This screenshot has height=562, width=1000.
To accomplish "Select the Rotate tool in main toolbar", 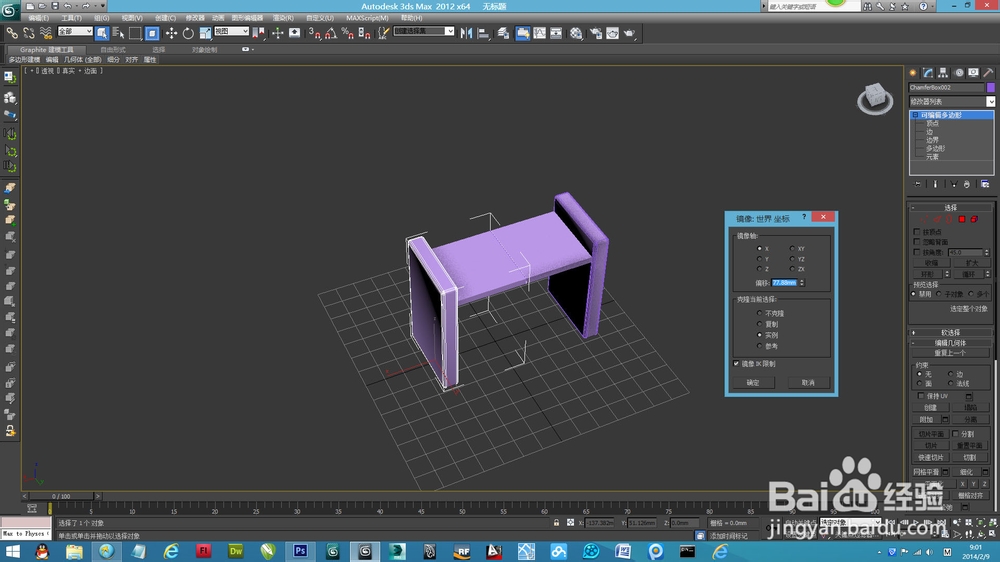I will click(188, 33).
